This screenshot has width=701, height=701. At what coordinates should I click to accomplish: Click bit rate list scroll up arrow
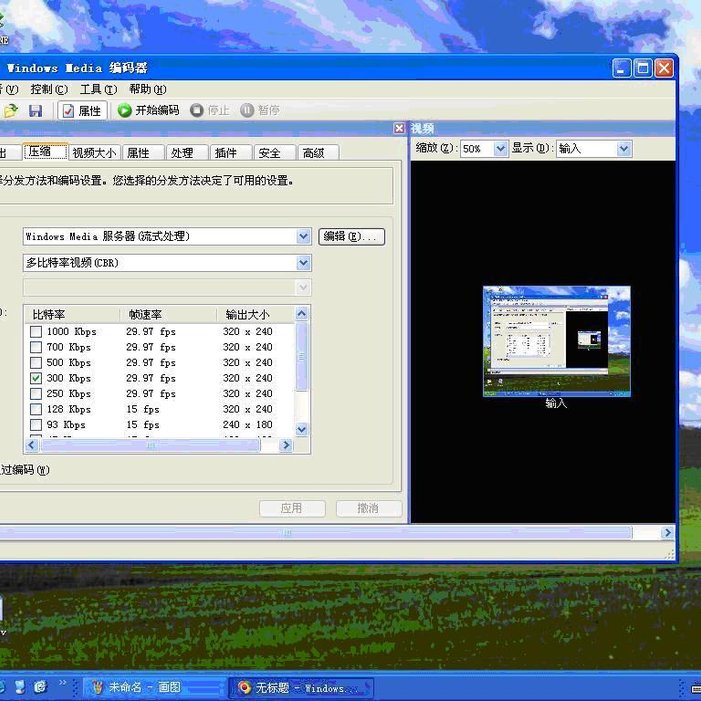(x=302, y=314)
